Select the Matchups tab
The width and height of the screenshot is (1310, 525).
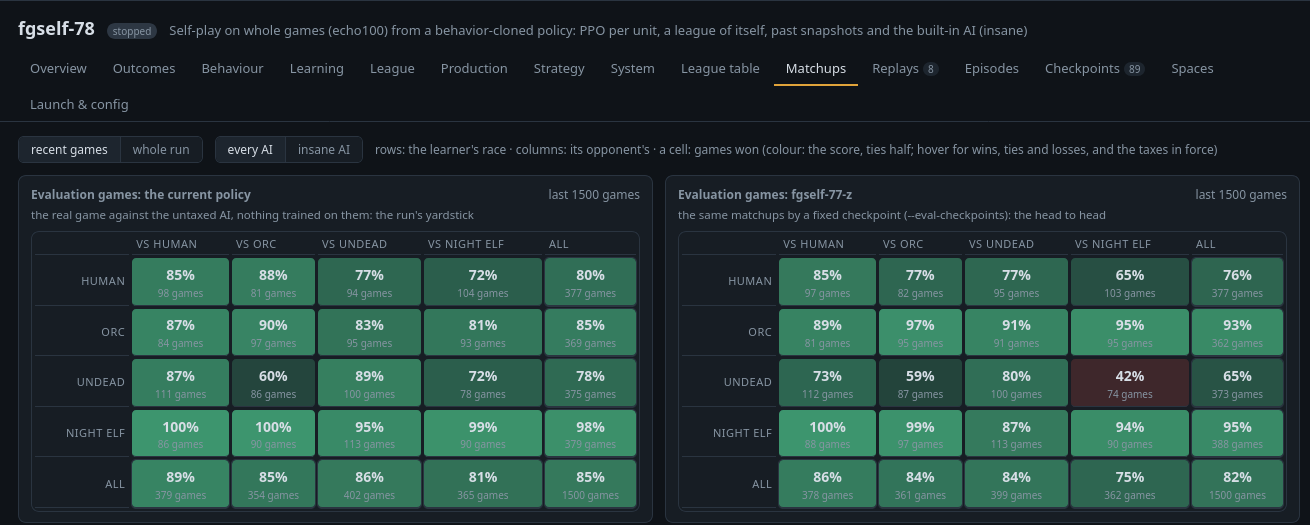click(816, 69)
